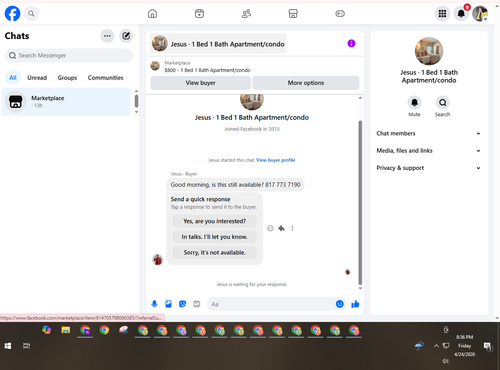
Task: Expand the Chat members section
Action: [x=429, y=133]
